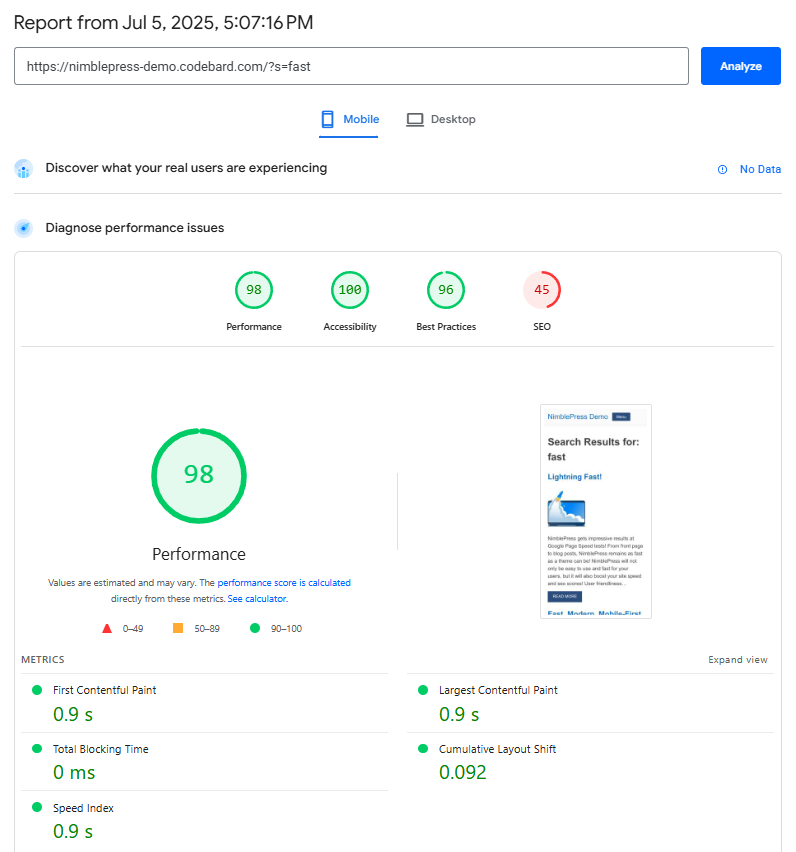Image resolution: width=796 pixels, height=852 pixels.
Task: Click the real users experience icon
Action: [24, 169]
